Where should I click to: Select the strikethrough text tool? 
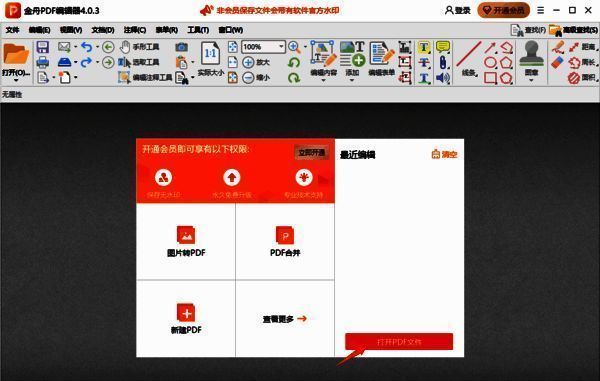coord(424,62)
